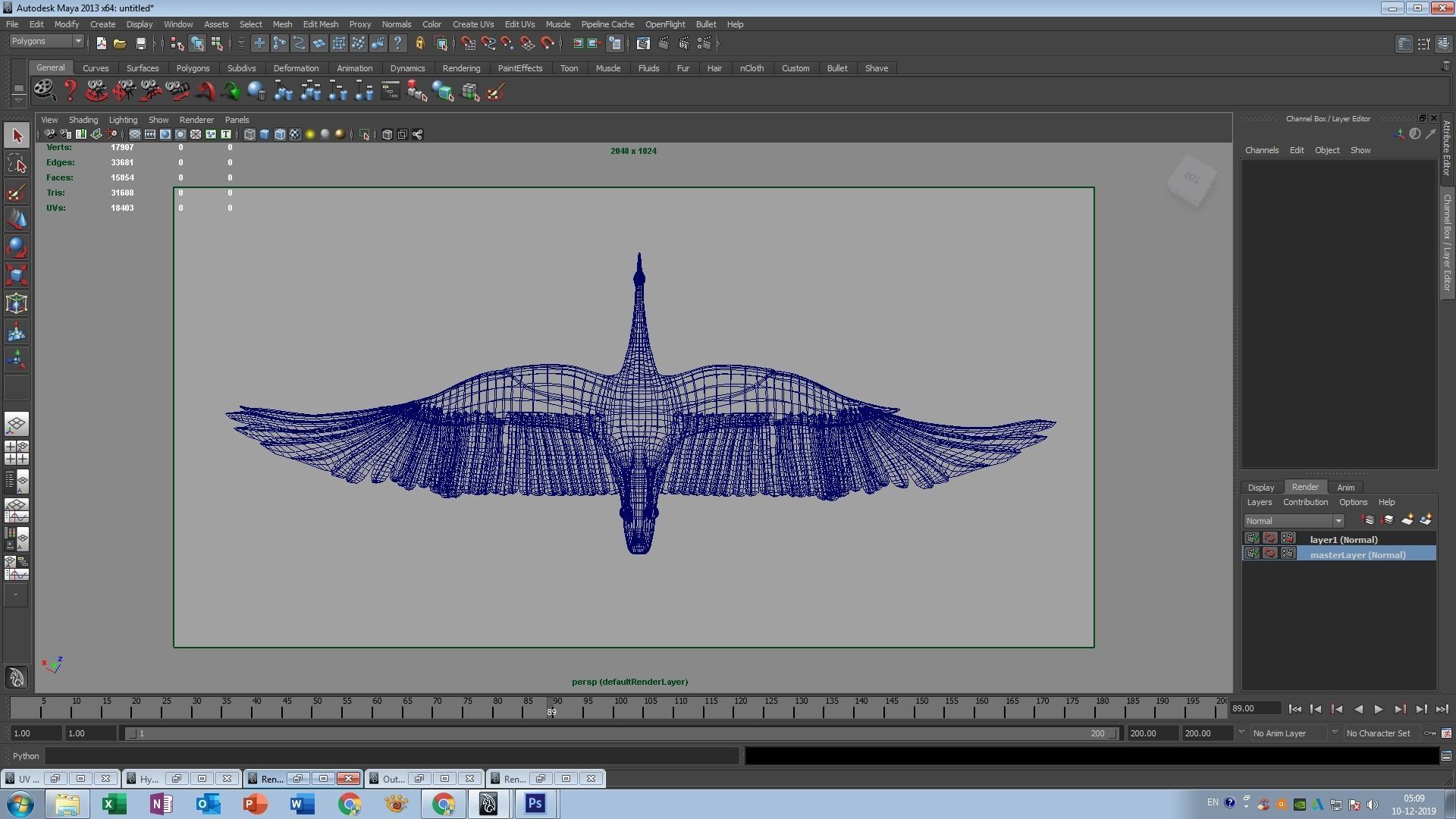Viewport: 1456px width, 819px height.
Task: Click the sphere with trash shelf icon
Action: [256, 92]
